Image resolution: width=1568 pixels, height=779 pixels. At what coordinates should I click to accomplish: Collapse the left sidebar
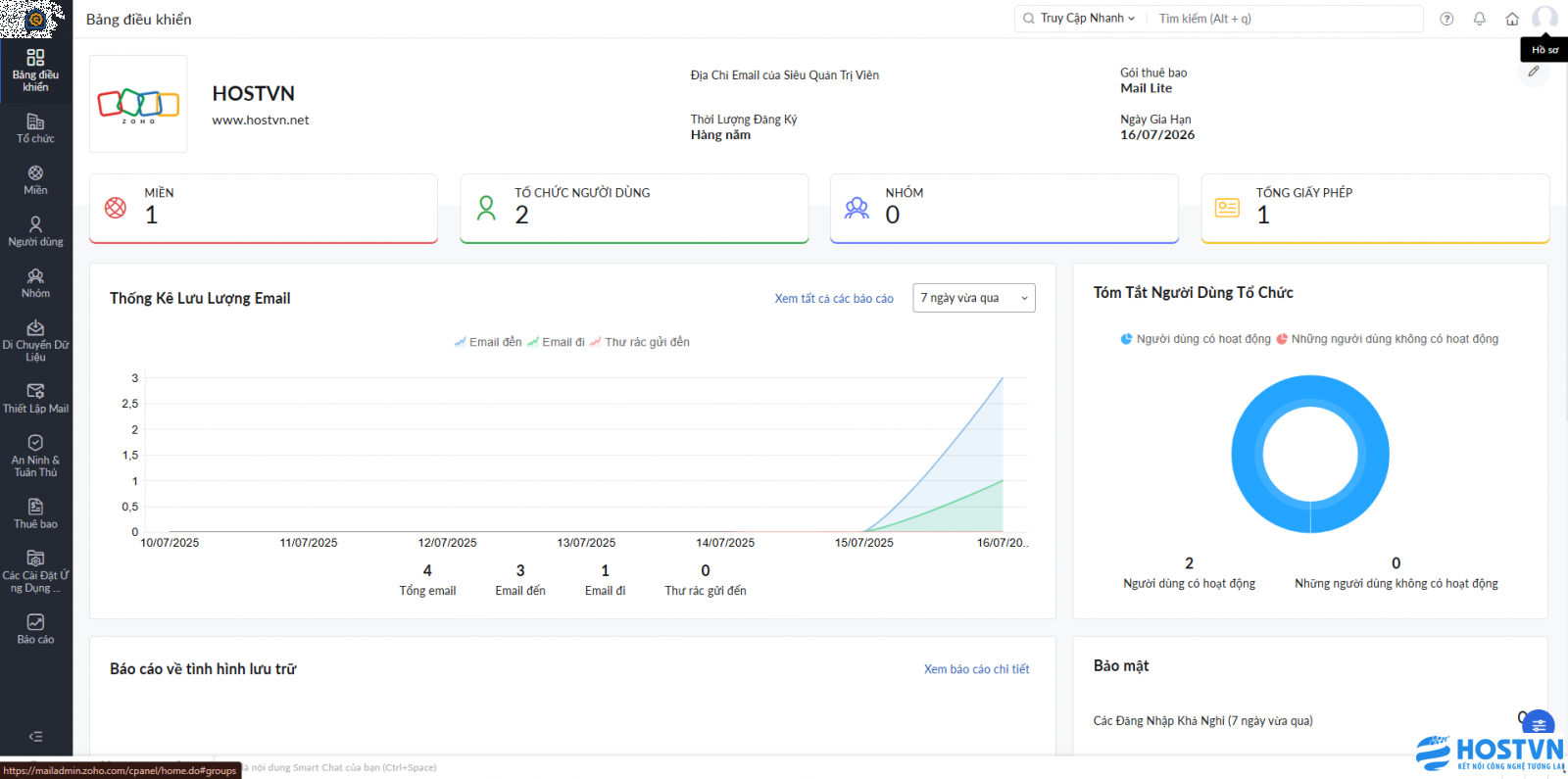35,736
